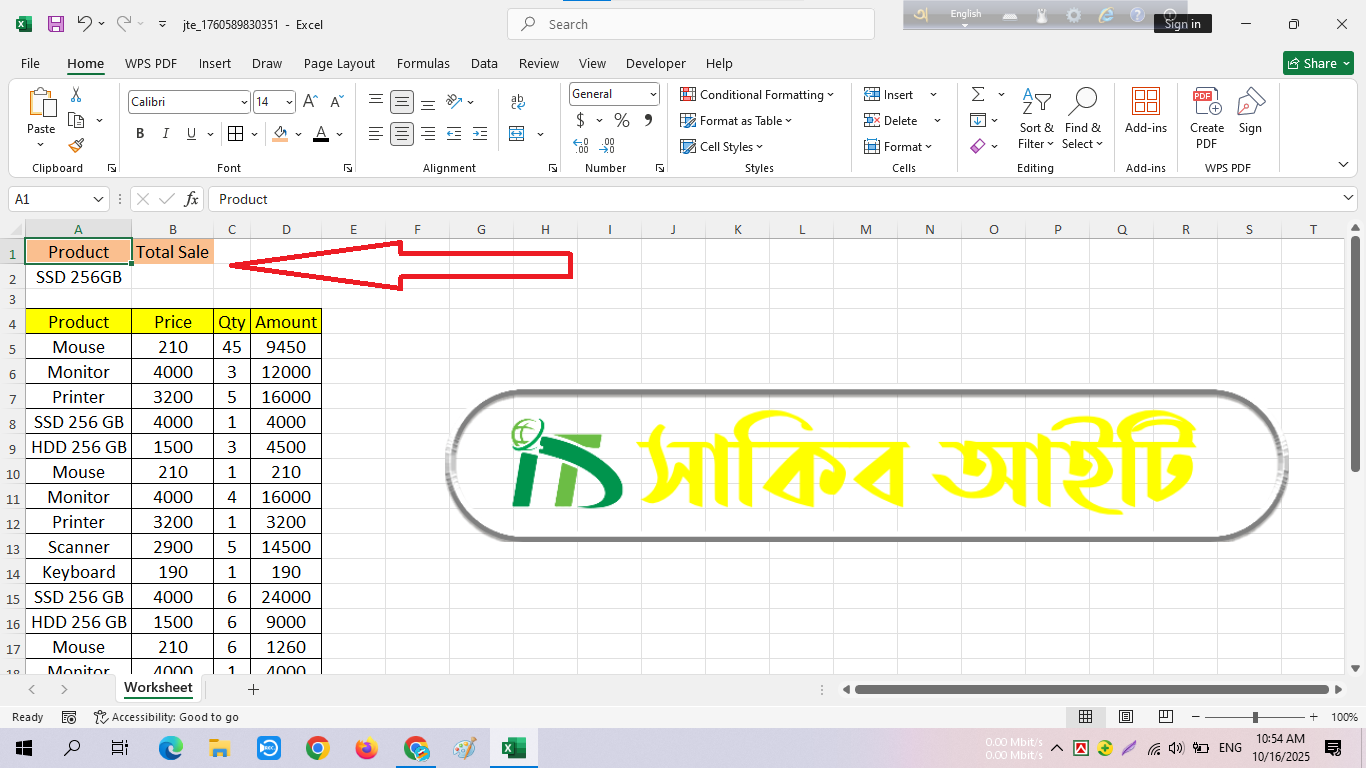Click the Percent Style icon
Image resolution: width=1366 pixels, height=768 pixels.
coord(622,121)
